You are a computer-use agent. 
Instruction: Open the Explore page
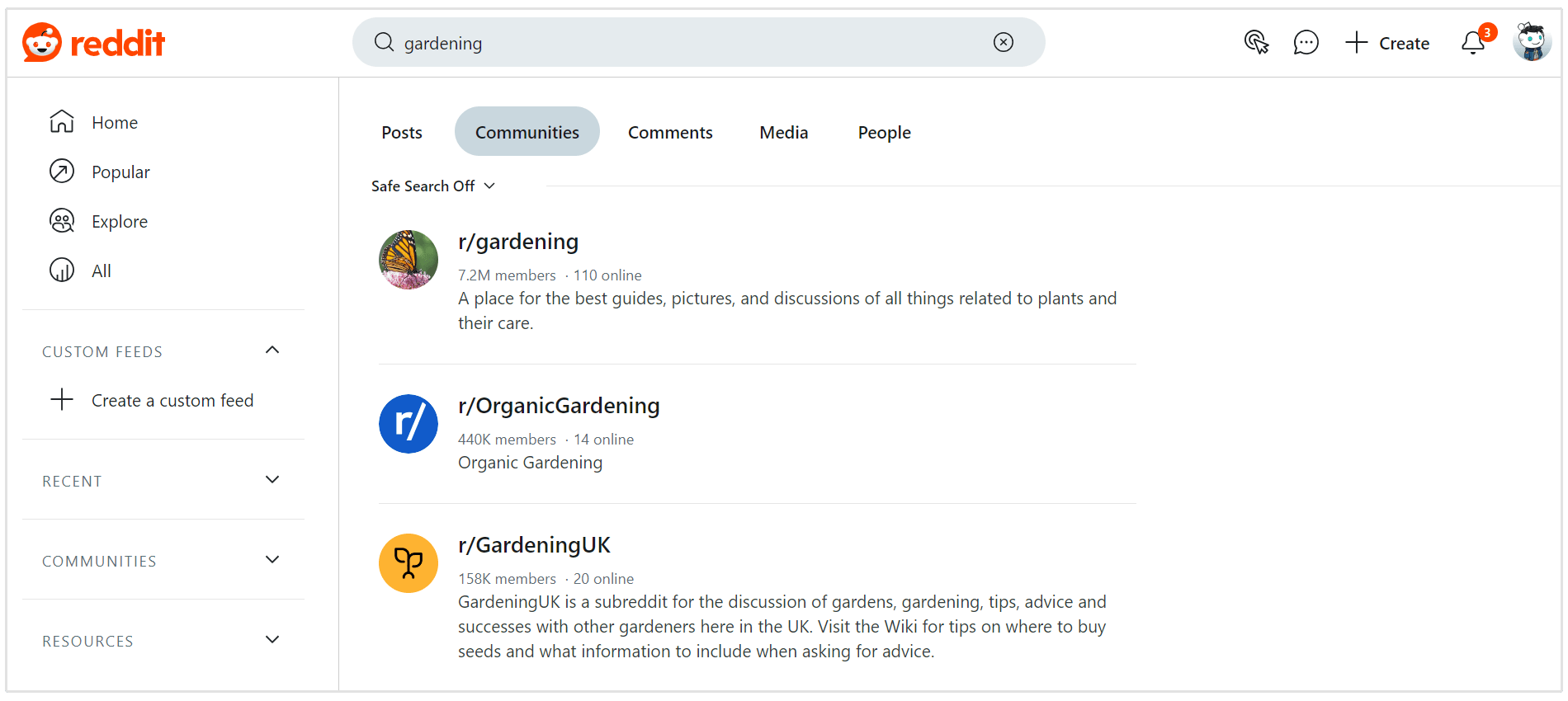[120, 222]
